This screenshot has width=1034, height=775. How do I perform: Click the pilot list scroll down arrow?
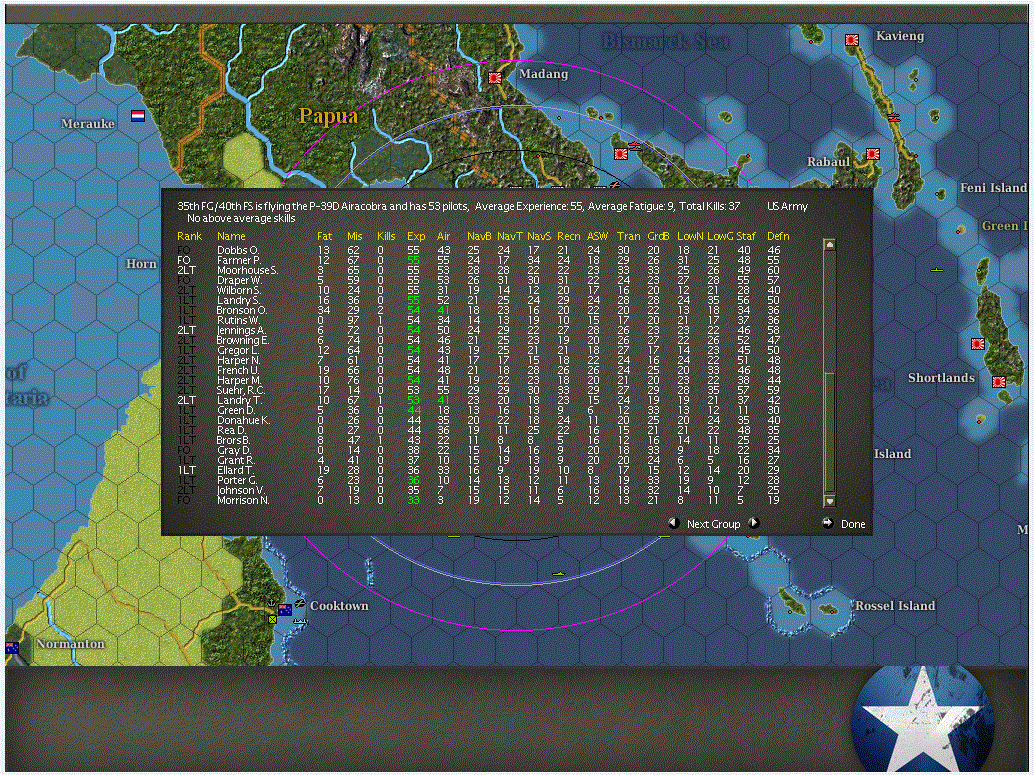(x=830, y=501)
